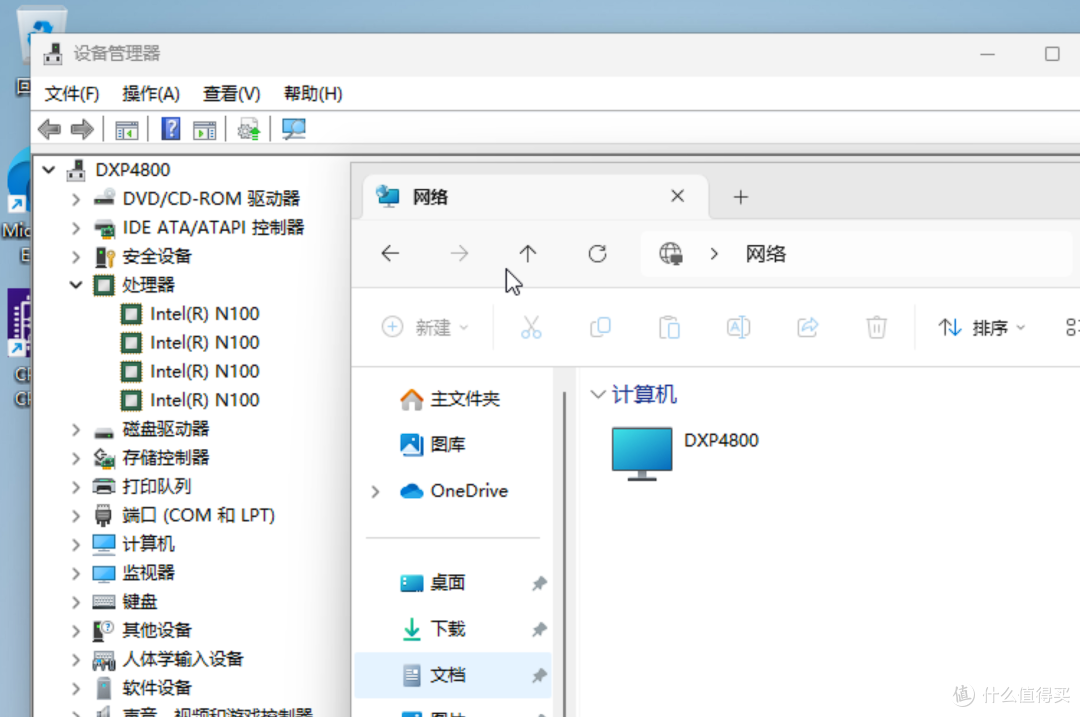Image resolution: width=1080 pixels, height=717 pixels.
Task: Open Device Manager help icon
Action: pos(170,129)
